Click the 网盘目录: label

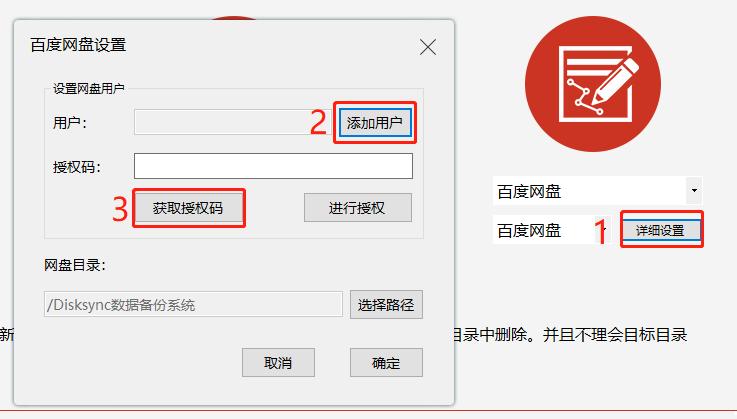pyautogui.click(x=75, y=265)
